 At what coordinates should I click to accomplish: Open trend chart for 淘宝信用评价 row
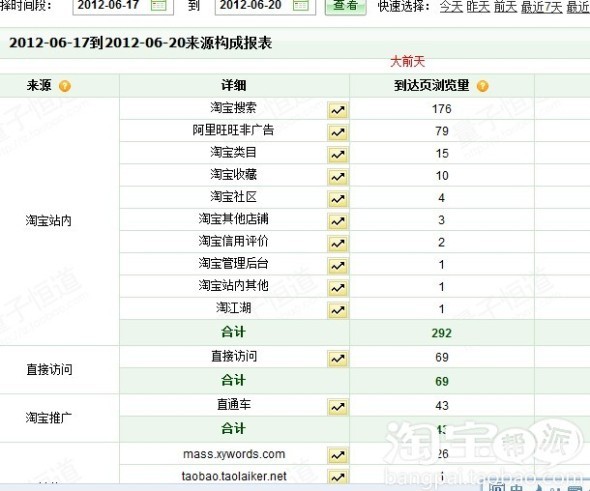click(x=338, y=243)
